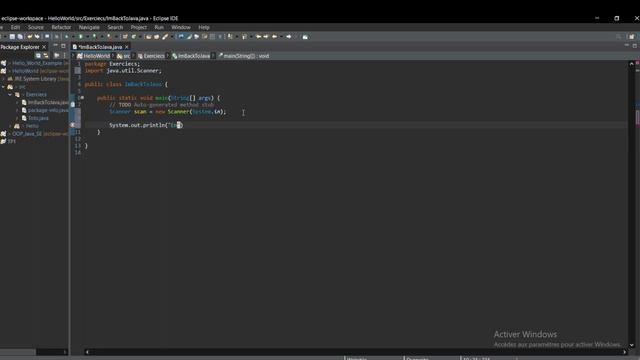Image resolution: width=640 pixels, height=360 pixels.
Task: Click the quick access search icon at top right
Action: [619, 37]
